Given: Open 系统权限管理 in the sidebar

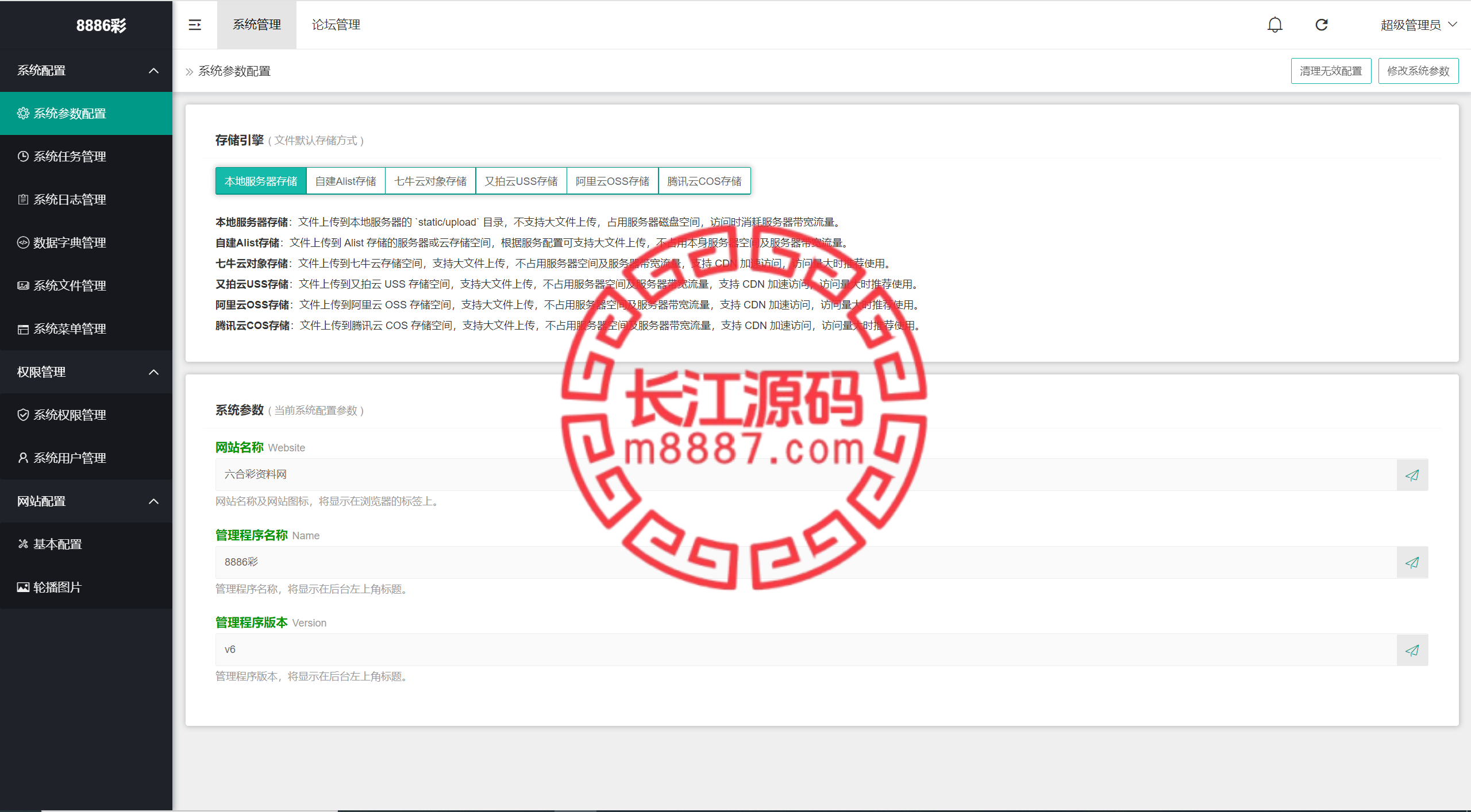Looking at the screenshot, I should (86, 415).
